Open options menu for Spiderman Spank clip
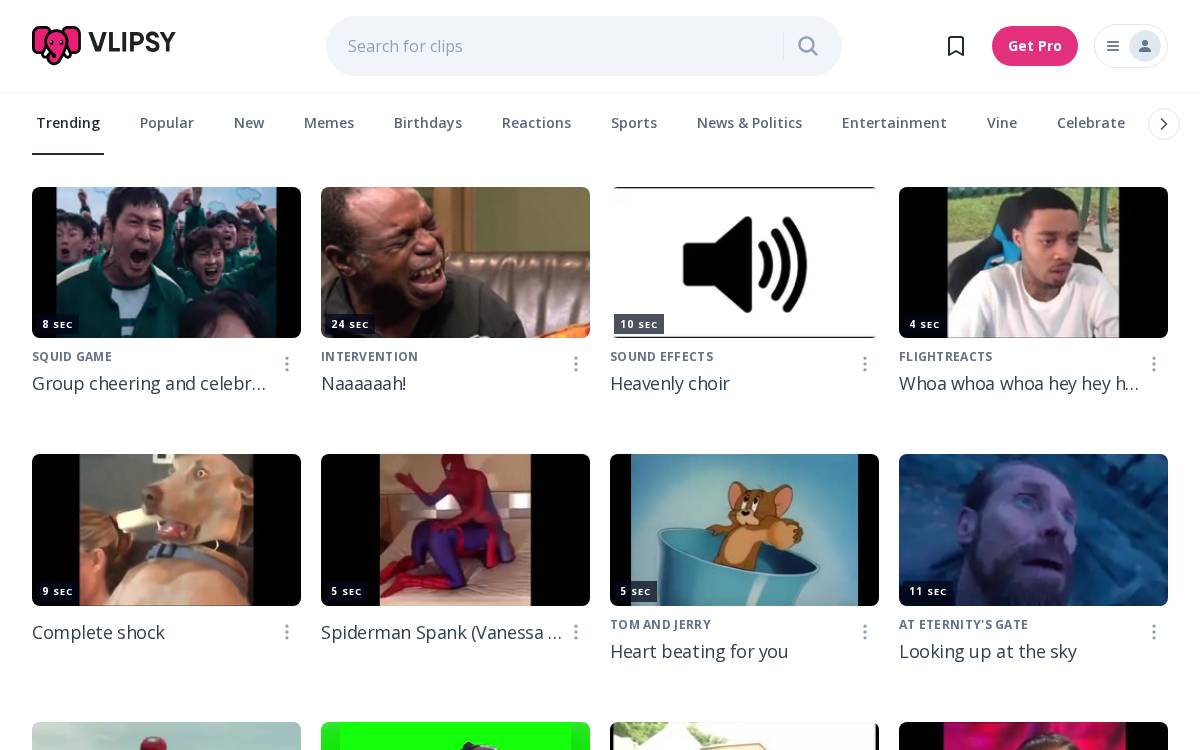Screen dimensions: 1200x750 point(576,632)
